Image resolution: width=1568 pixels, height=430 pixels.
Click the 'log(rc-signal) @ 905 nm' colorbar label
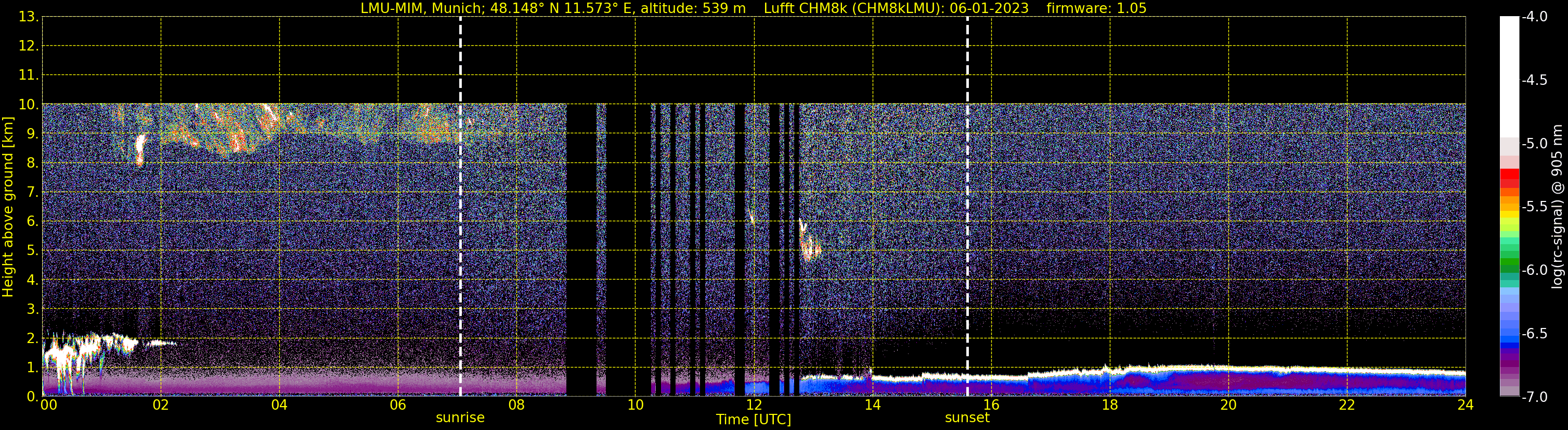click(x=1557, y=207)
